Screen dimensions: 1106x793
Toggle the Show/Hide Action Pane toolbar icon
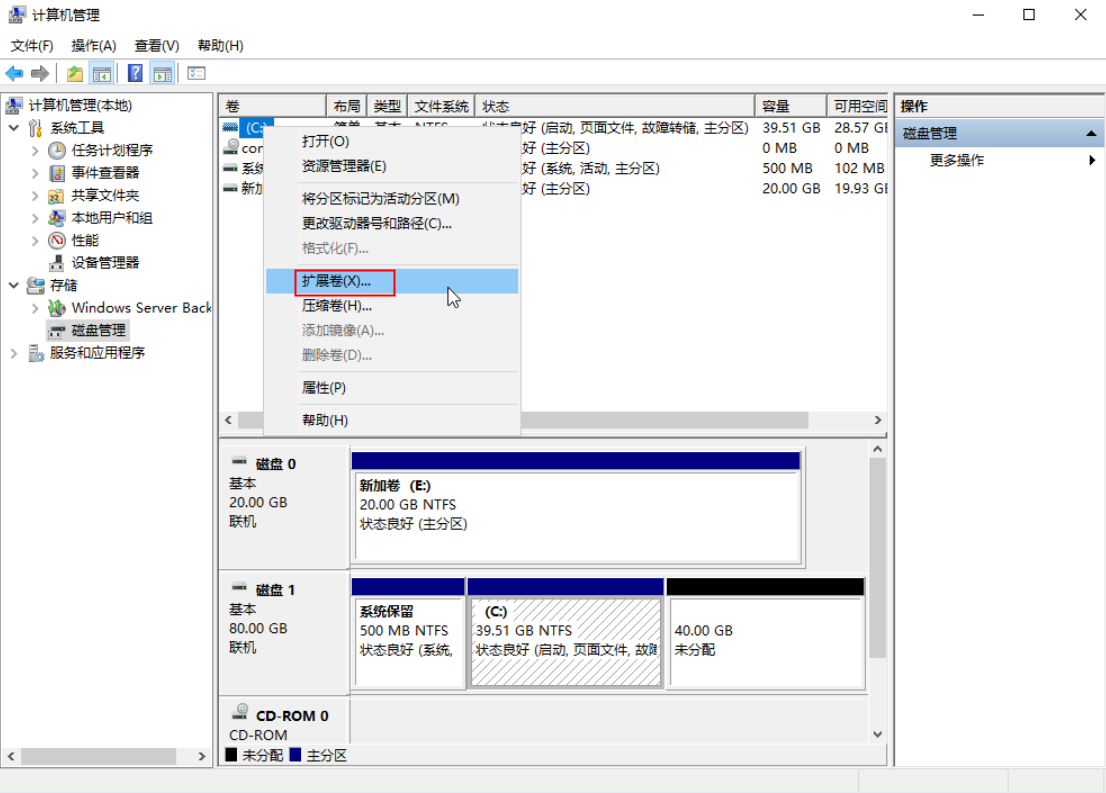point(162,73)
